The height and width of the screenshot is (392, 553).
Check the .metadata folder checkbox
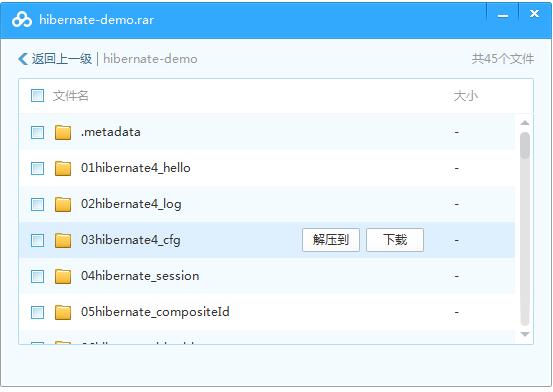37,133
